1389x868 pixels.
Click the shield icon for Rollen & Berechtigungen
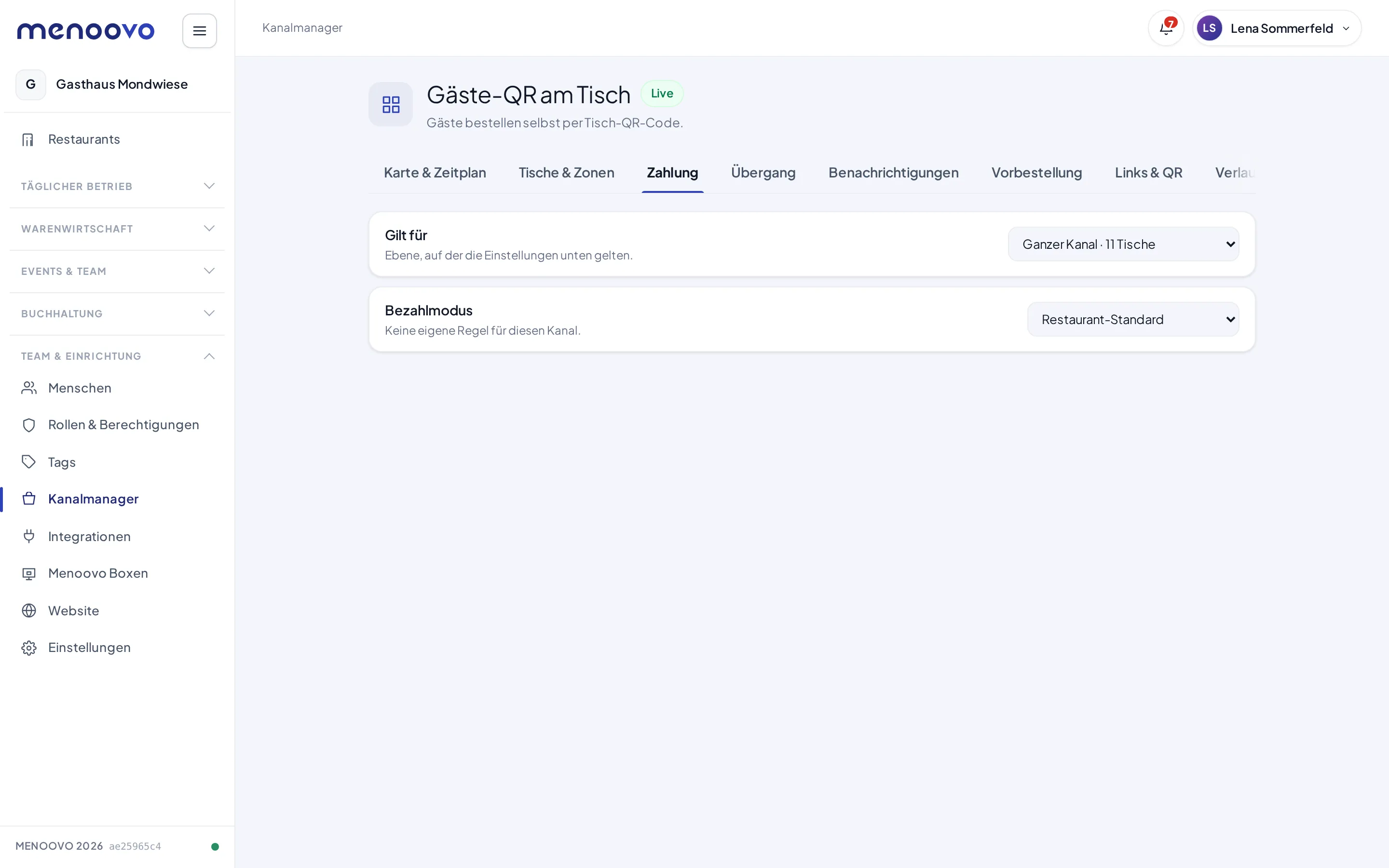29,425
